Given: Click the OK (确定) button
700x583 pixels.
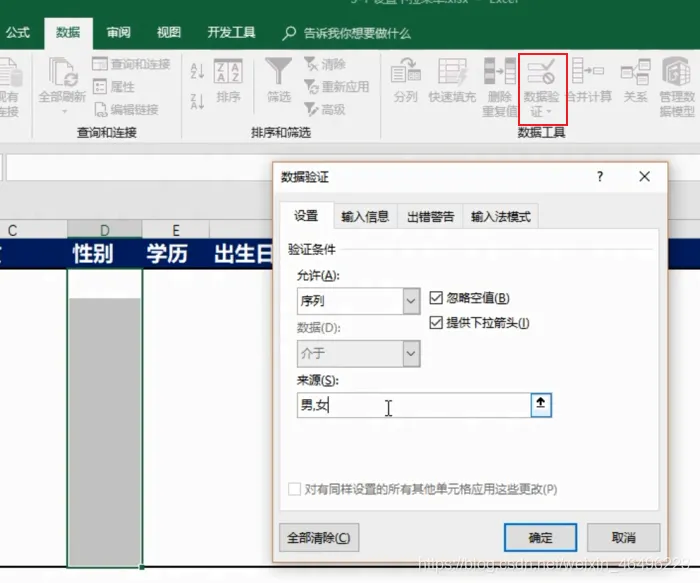Looking at the screenshot, I should pos(540,537).
